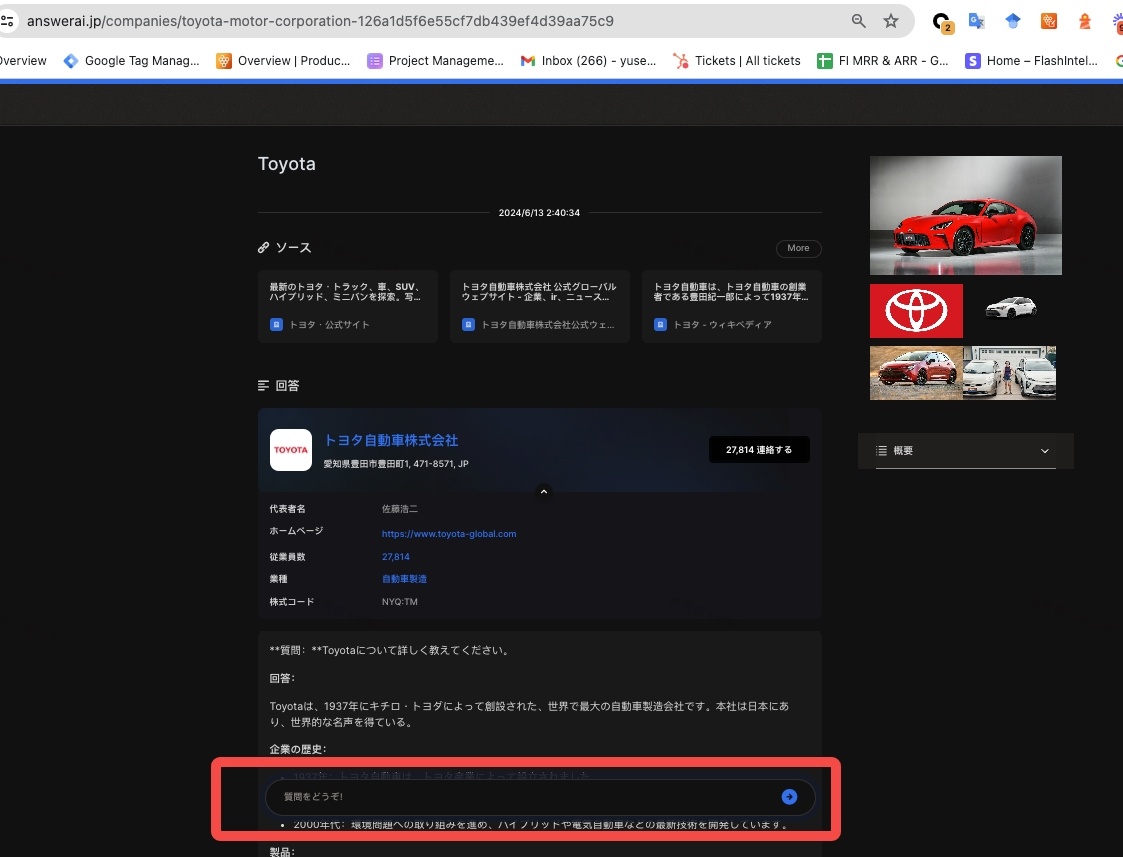Viewport: 1123px width, 857px height.
Task: Click the 代表者名 label
Action: tap(287, 509)
